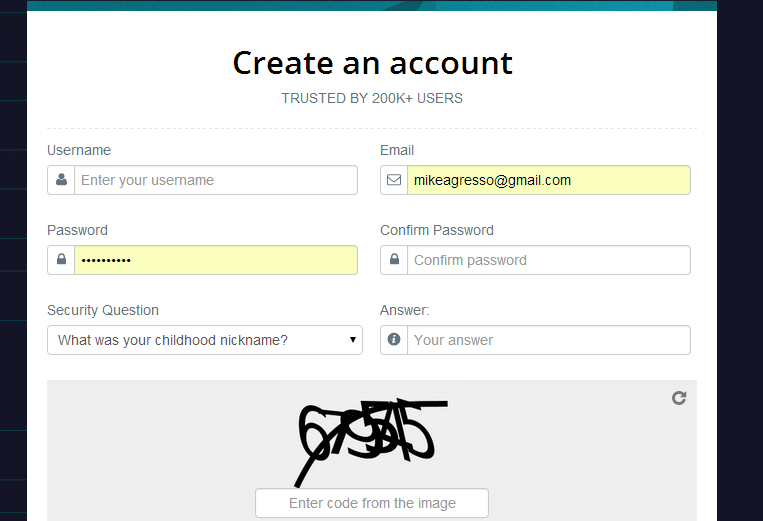
Task: Click the Confirm Password label
Action: tap(437, 230)
